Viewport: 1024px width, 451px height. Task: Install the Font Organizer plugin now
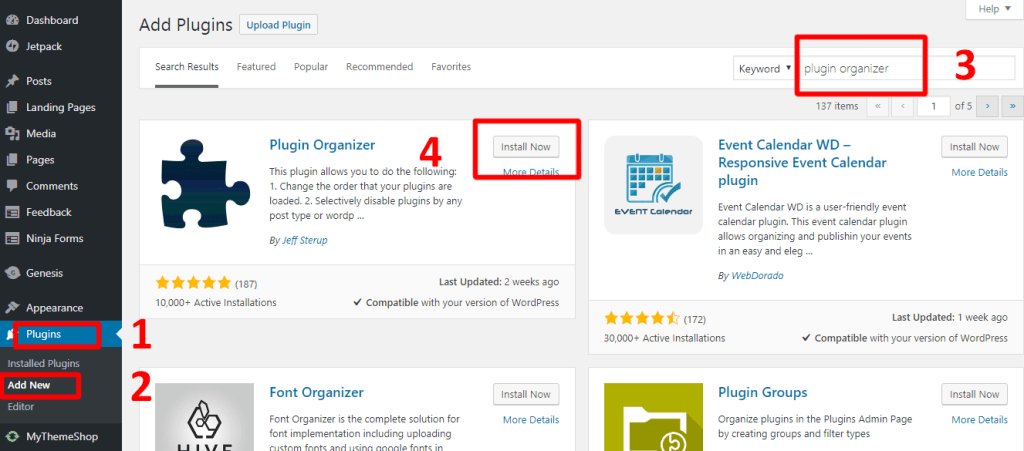tap(526, 394)
